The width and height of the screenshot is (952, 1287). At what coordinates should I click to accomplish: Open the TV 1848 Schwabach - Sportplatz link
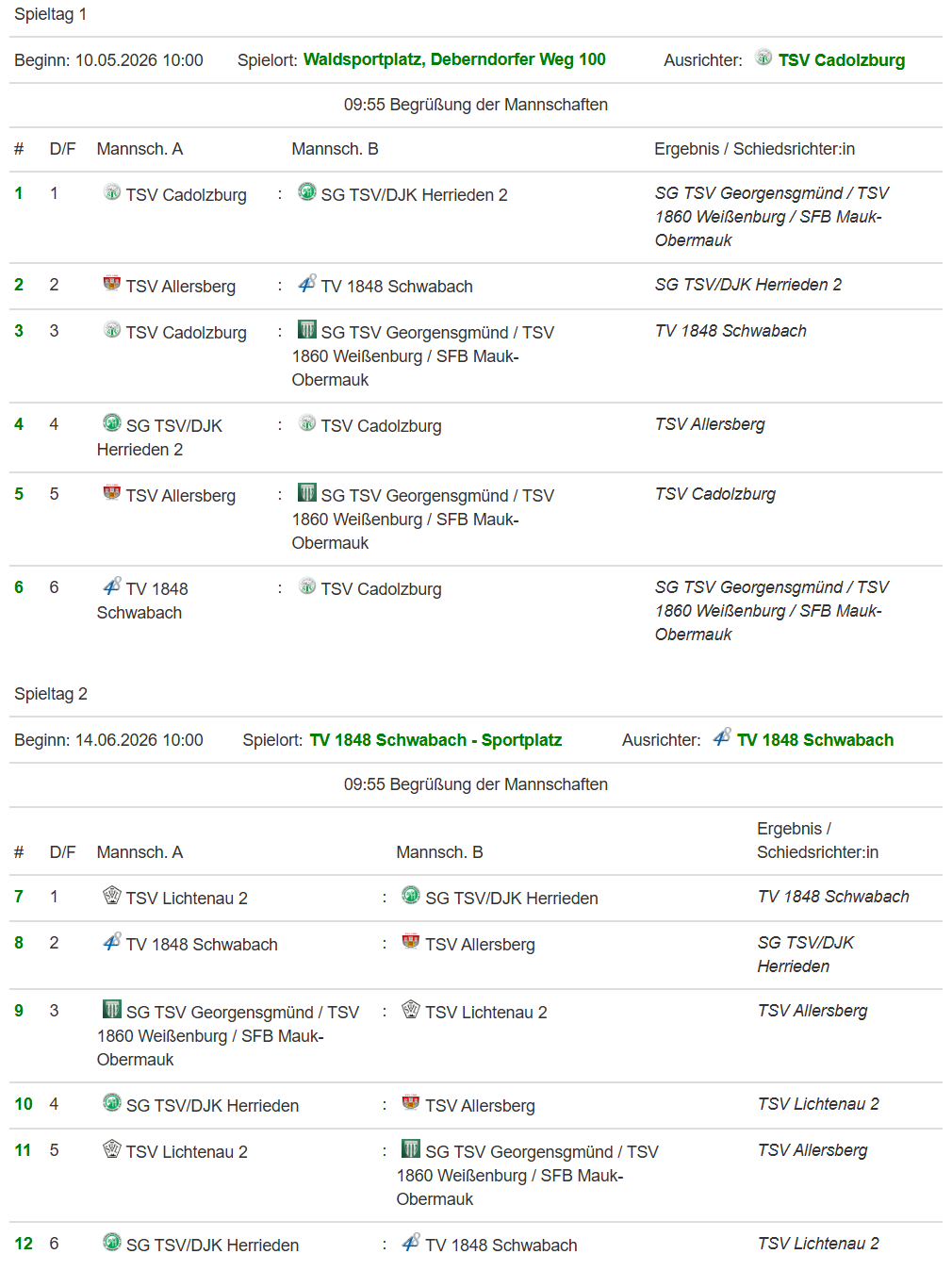(x=435, y=740)
